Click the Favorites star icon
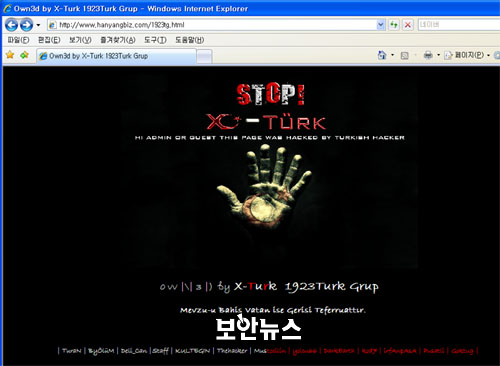 (x=10, y=55)
